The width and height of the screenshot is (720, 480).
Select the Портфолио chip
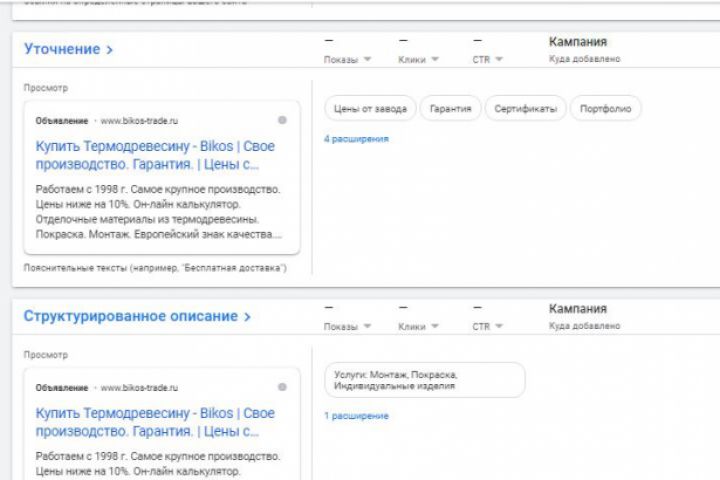(606, 108)
